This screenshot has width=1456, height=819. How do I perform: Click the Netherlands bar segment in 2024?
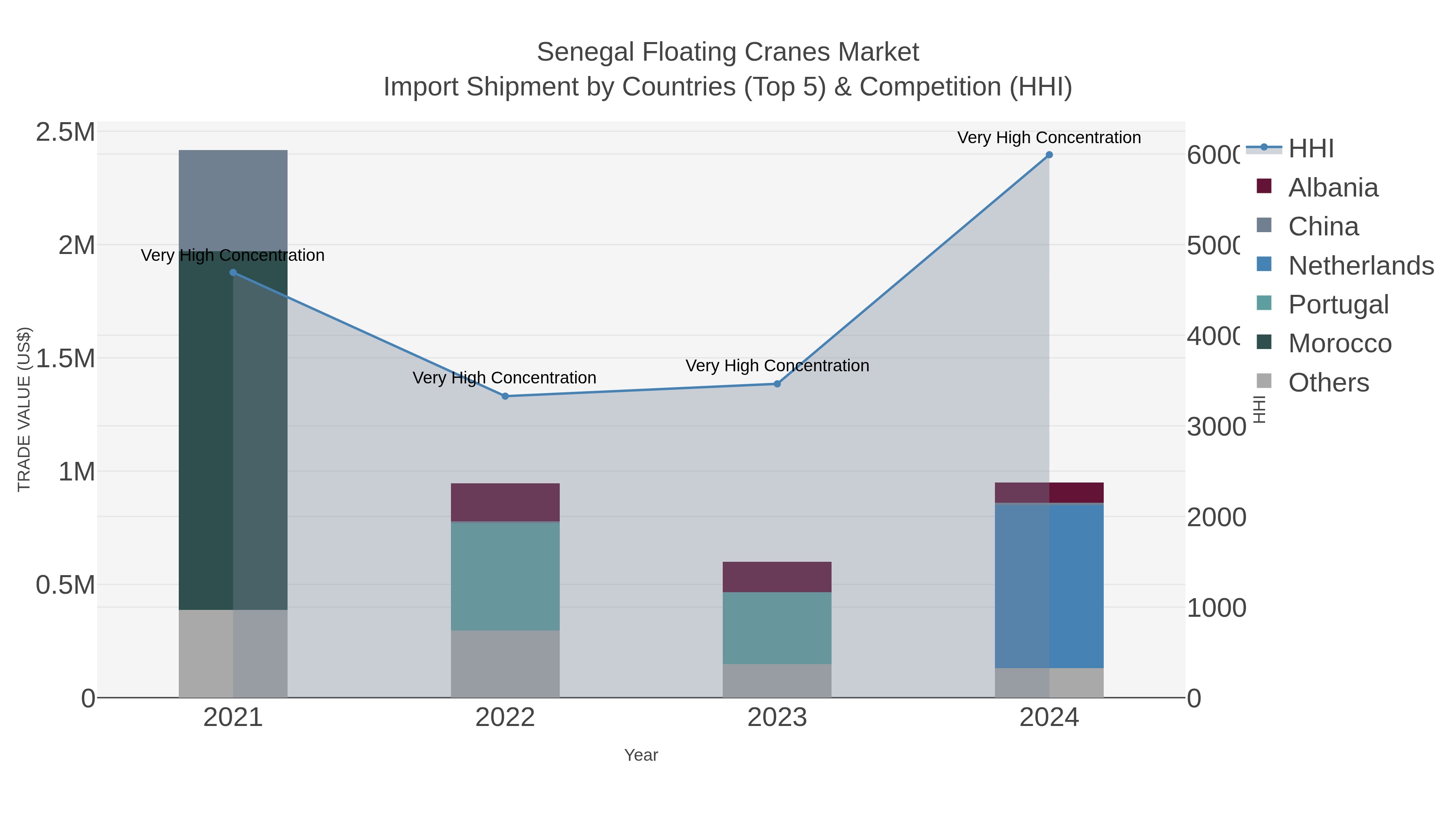coord(1049,586)
